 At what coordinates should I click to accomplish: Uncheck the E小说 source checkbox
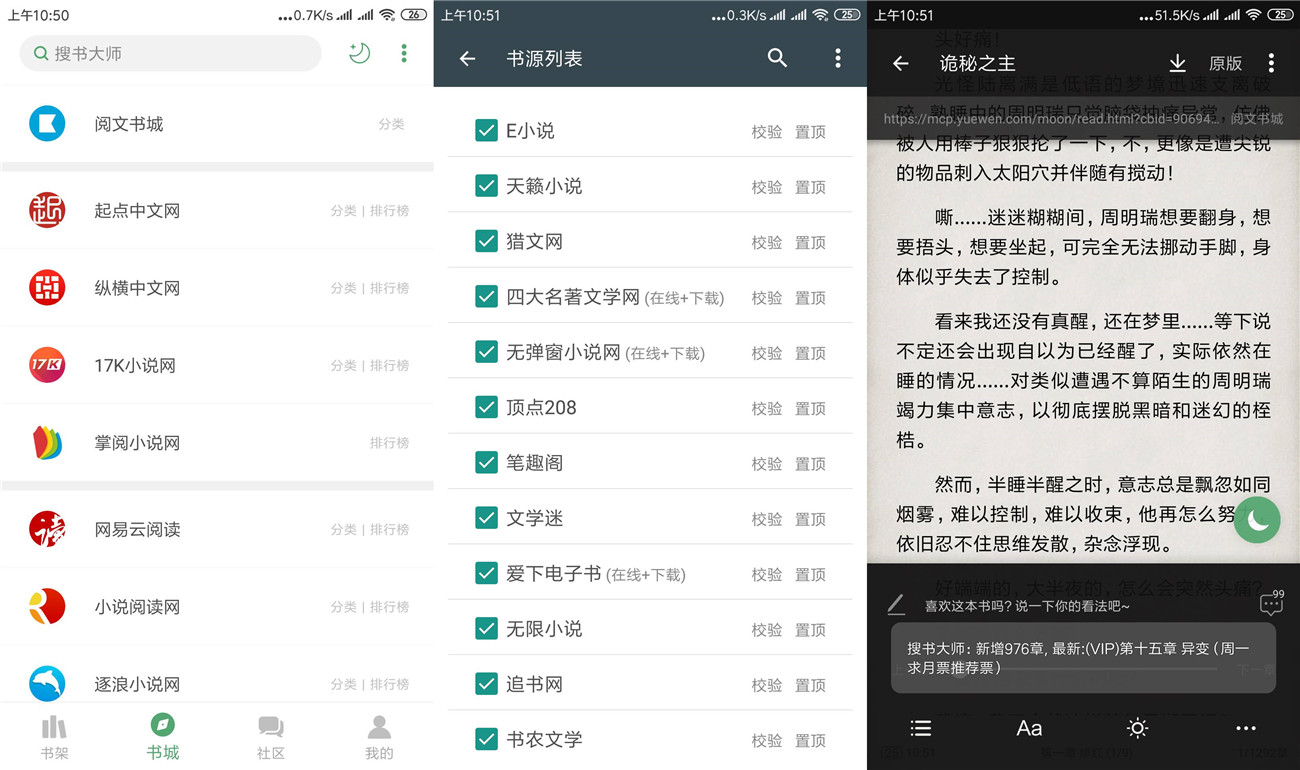pyautogui.click(x=486, y=130)
